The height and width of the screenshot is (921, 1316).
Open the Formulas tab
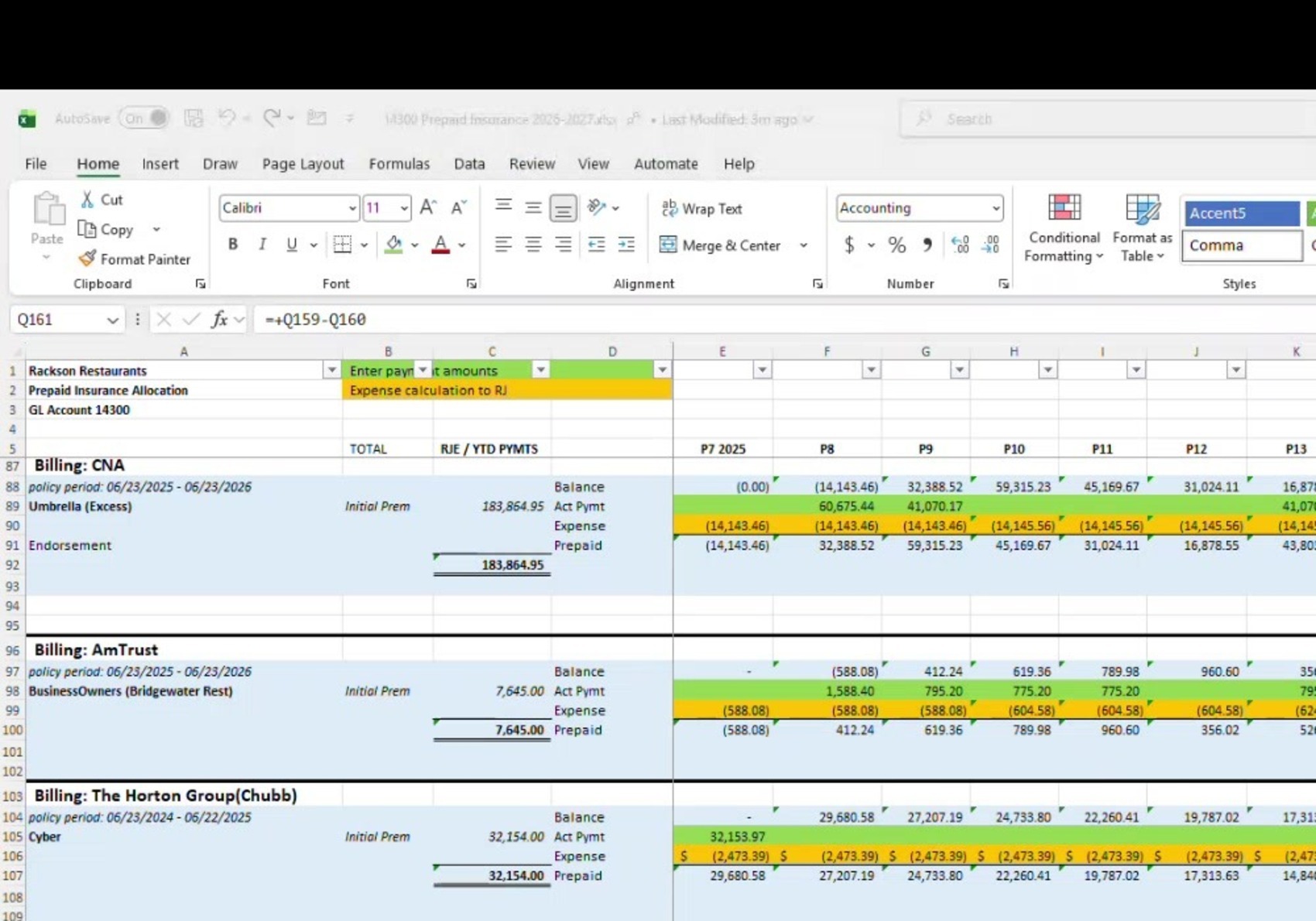(399, 164)
